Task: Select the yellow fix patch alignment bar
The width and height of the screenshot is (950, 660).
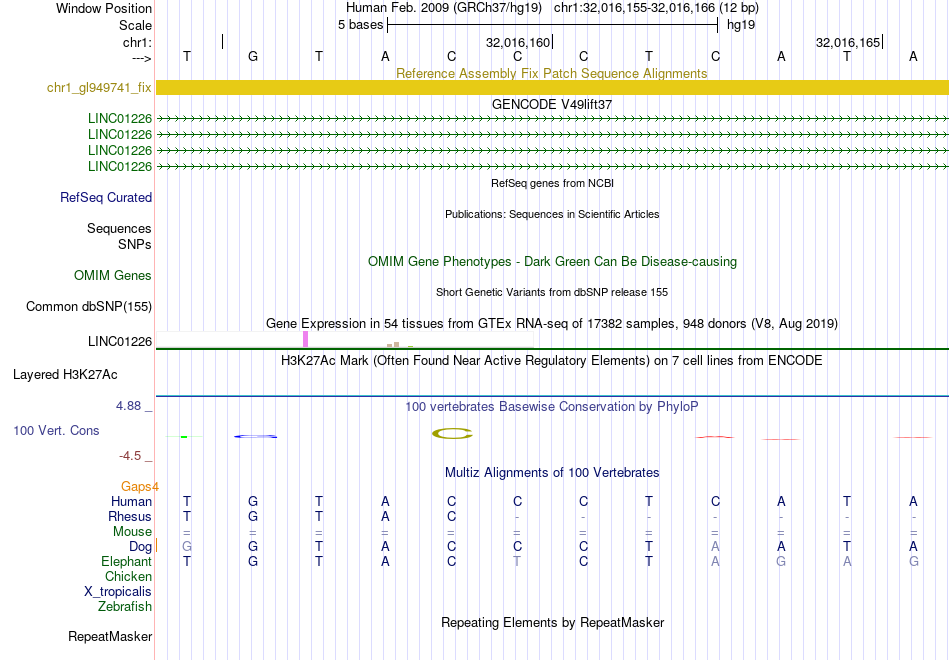Action: click(x=552, y=87)
